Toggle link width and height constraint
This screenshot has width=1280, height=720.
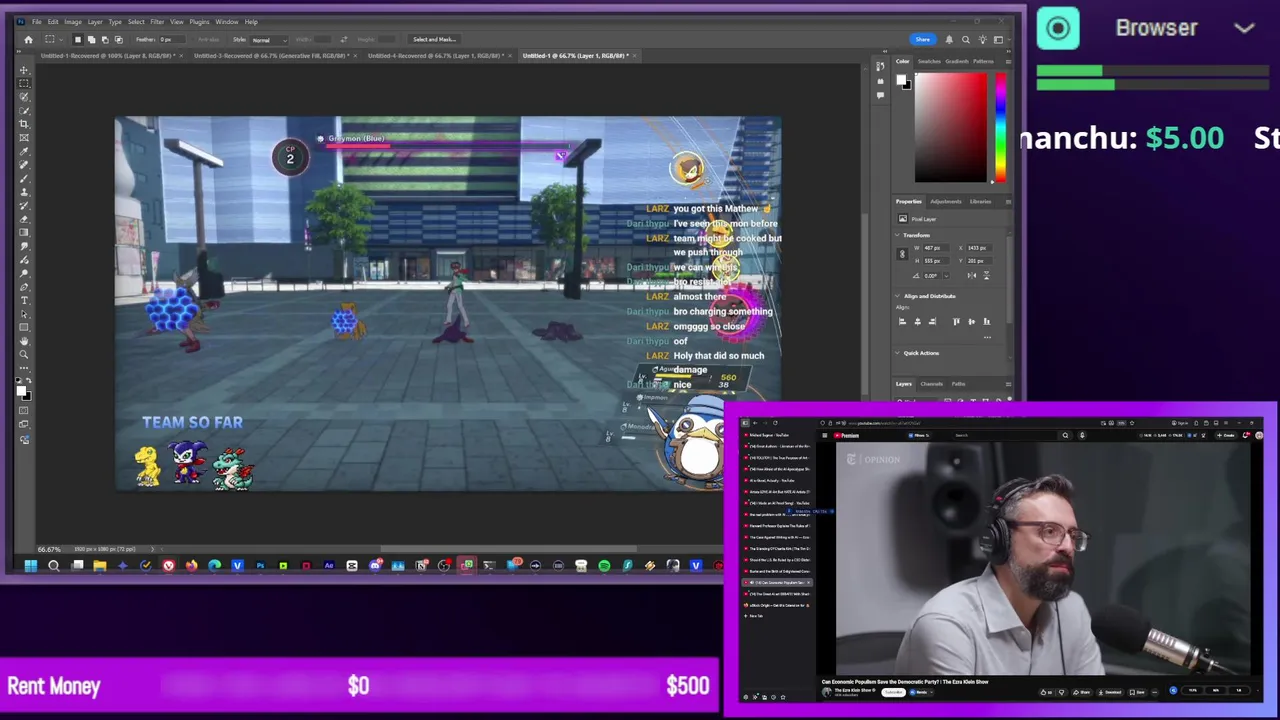point(902,254)
